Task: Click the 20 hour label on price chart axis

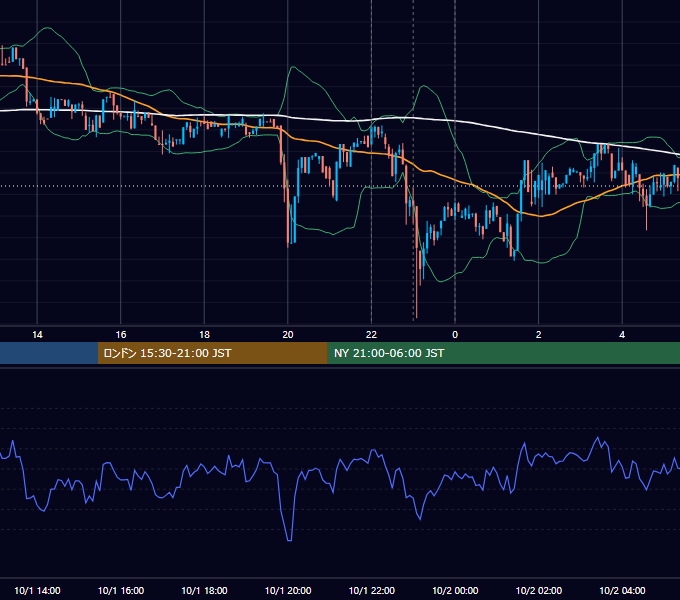Action: 288,335
